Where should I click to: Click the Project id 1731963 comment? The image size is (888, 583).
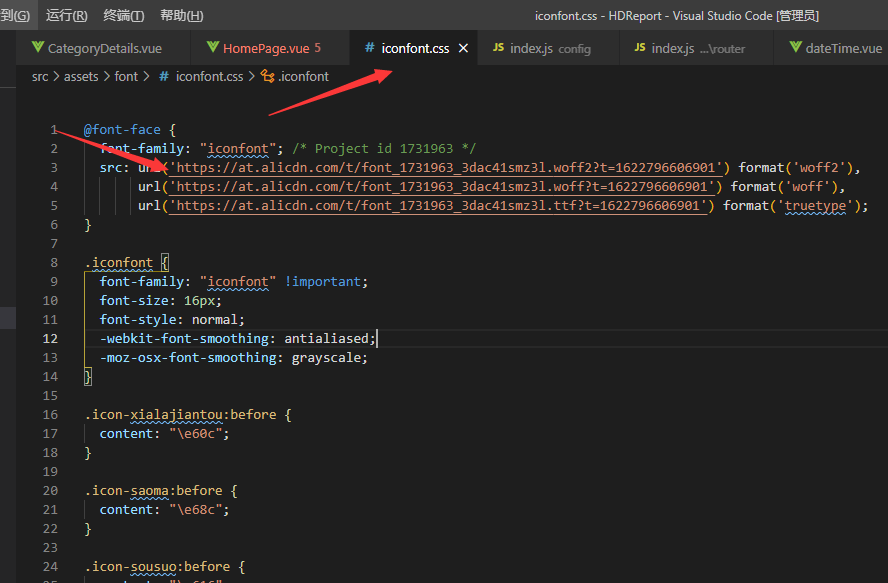(384, 148)
